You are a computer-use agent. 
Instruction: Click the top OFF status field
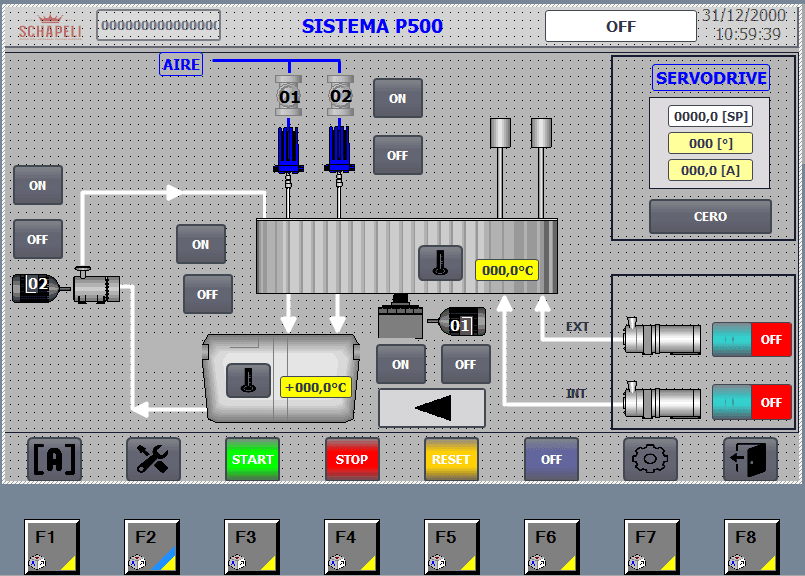[621, 26]
